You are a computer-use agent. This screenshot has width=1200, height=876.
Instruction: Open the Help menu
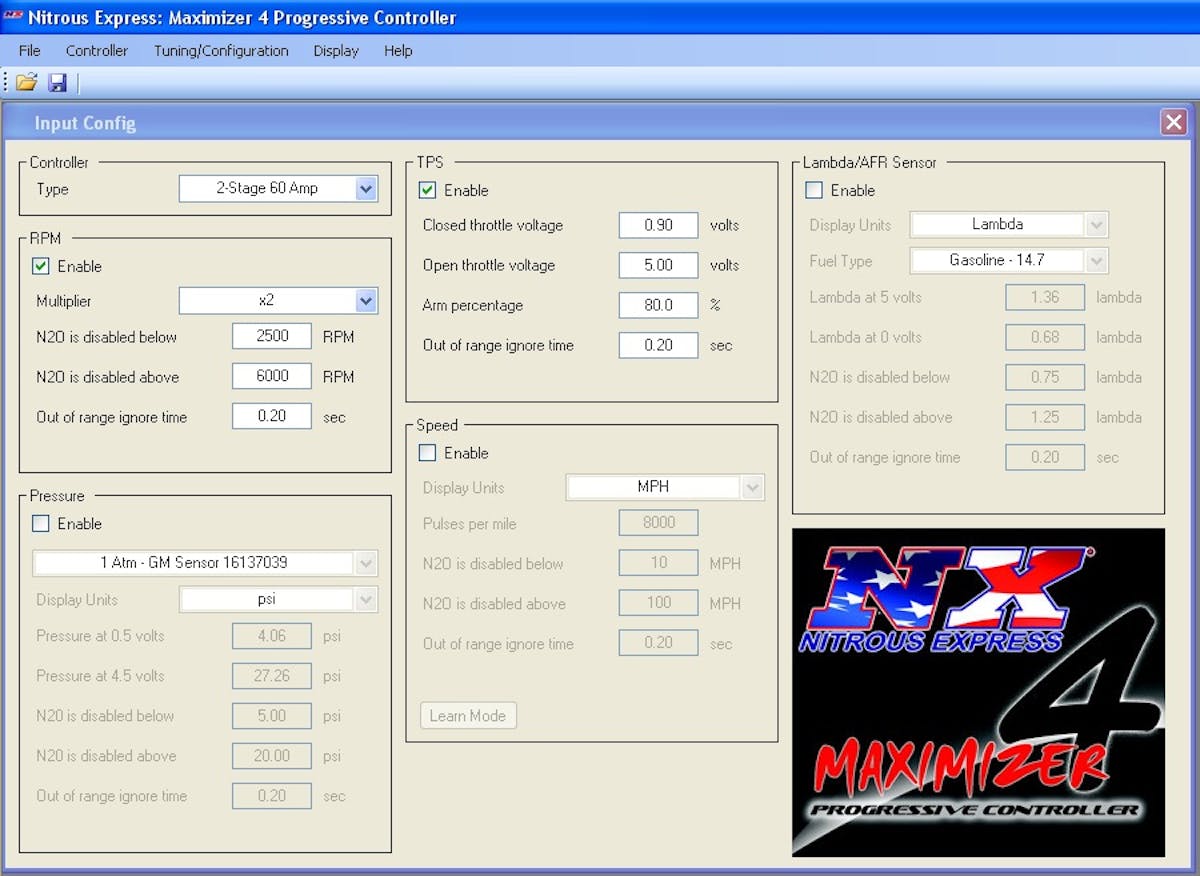398,51
